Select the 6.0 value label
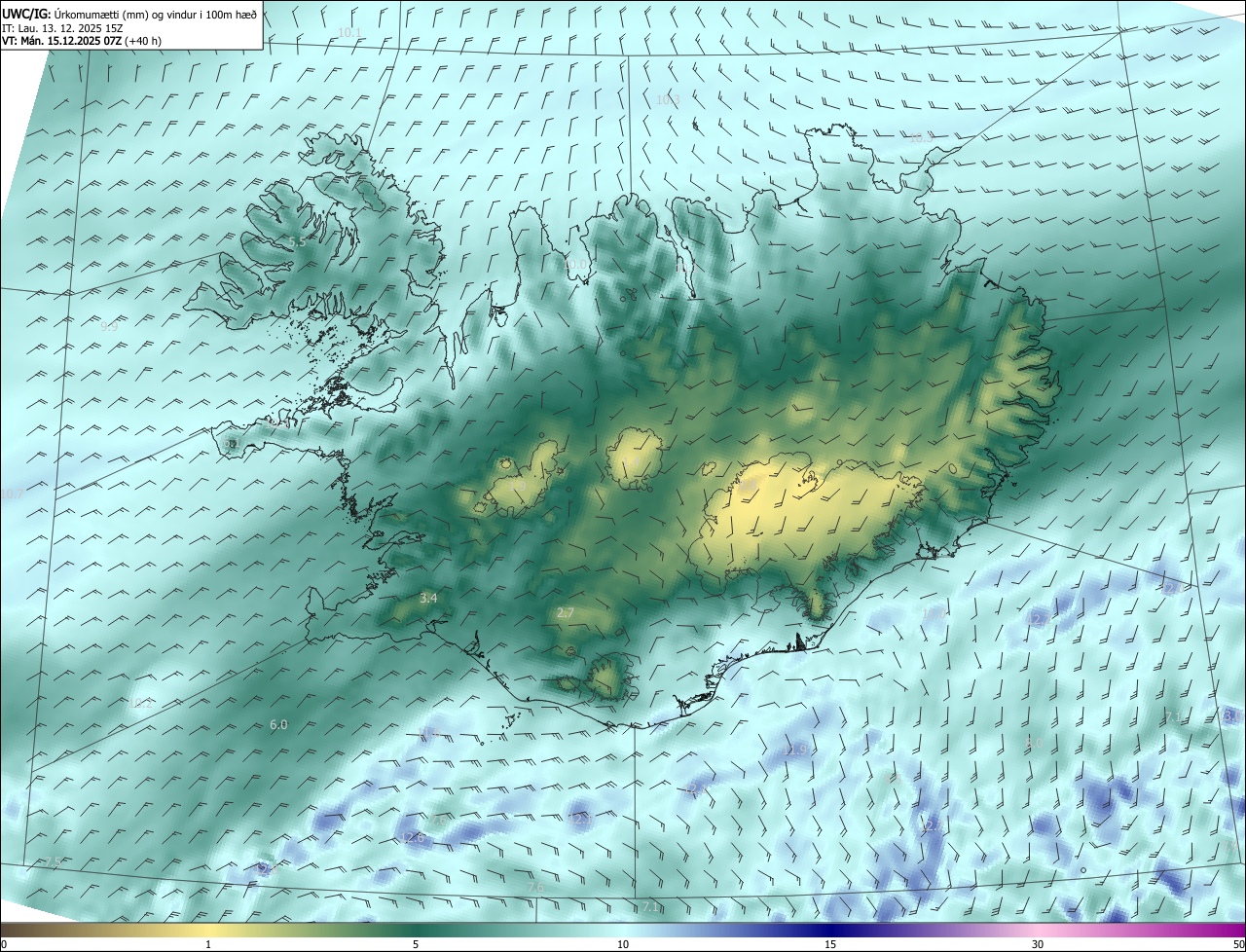This screenshot has width=1246, height=952. click(x=278, y=724)
